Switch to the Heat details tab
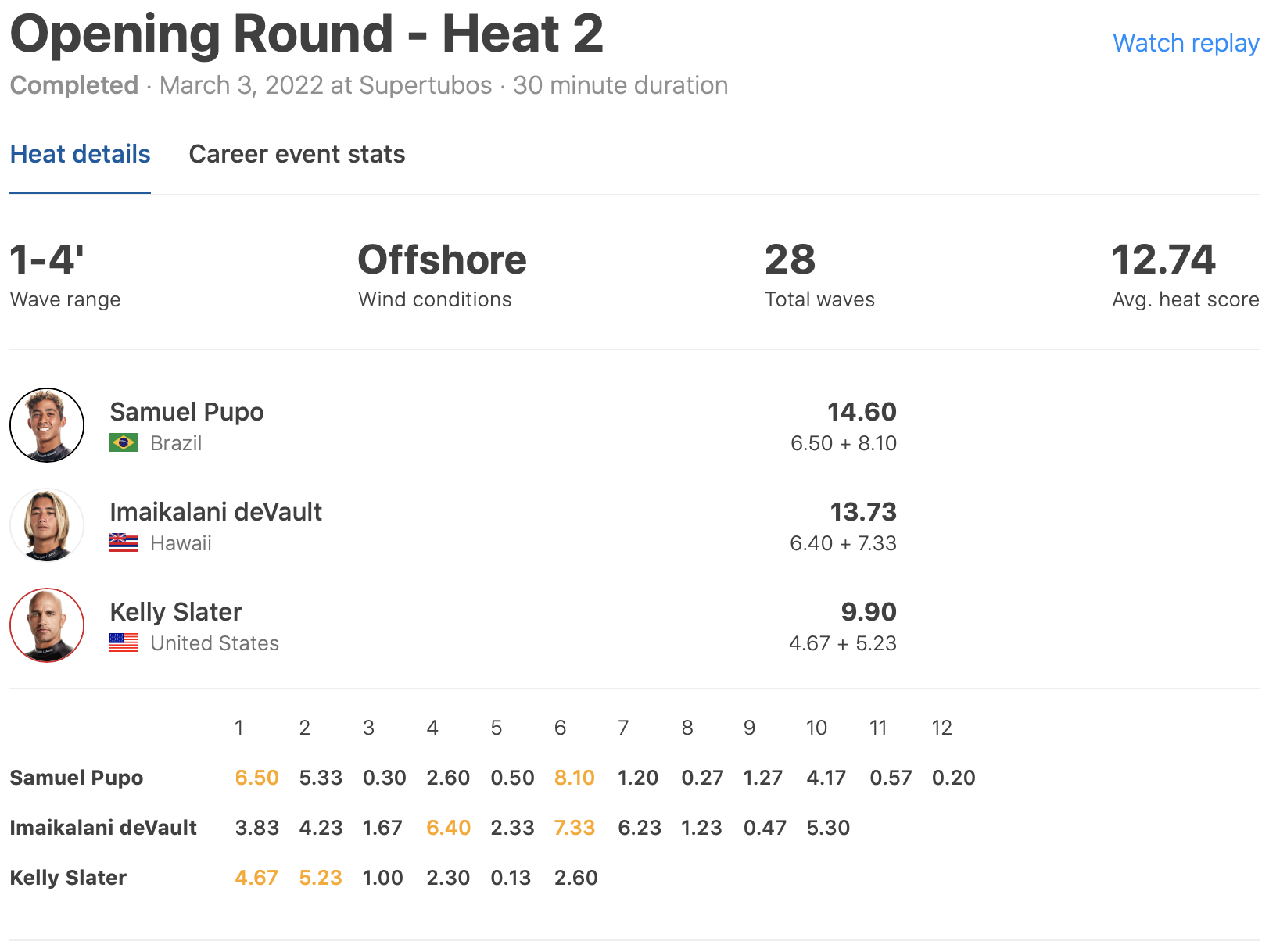This screenshot has height=952, width=1287. [x=80, y=154]
